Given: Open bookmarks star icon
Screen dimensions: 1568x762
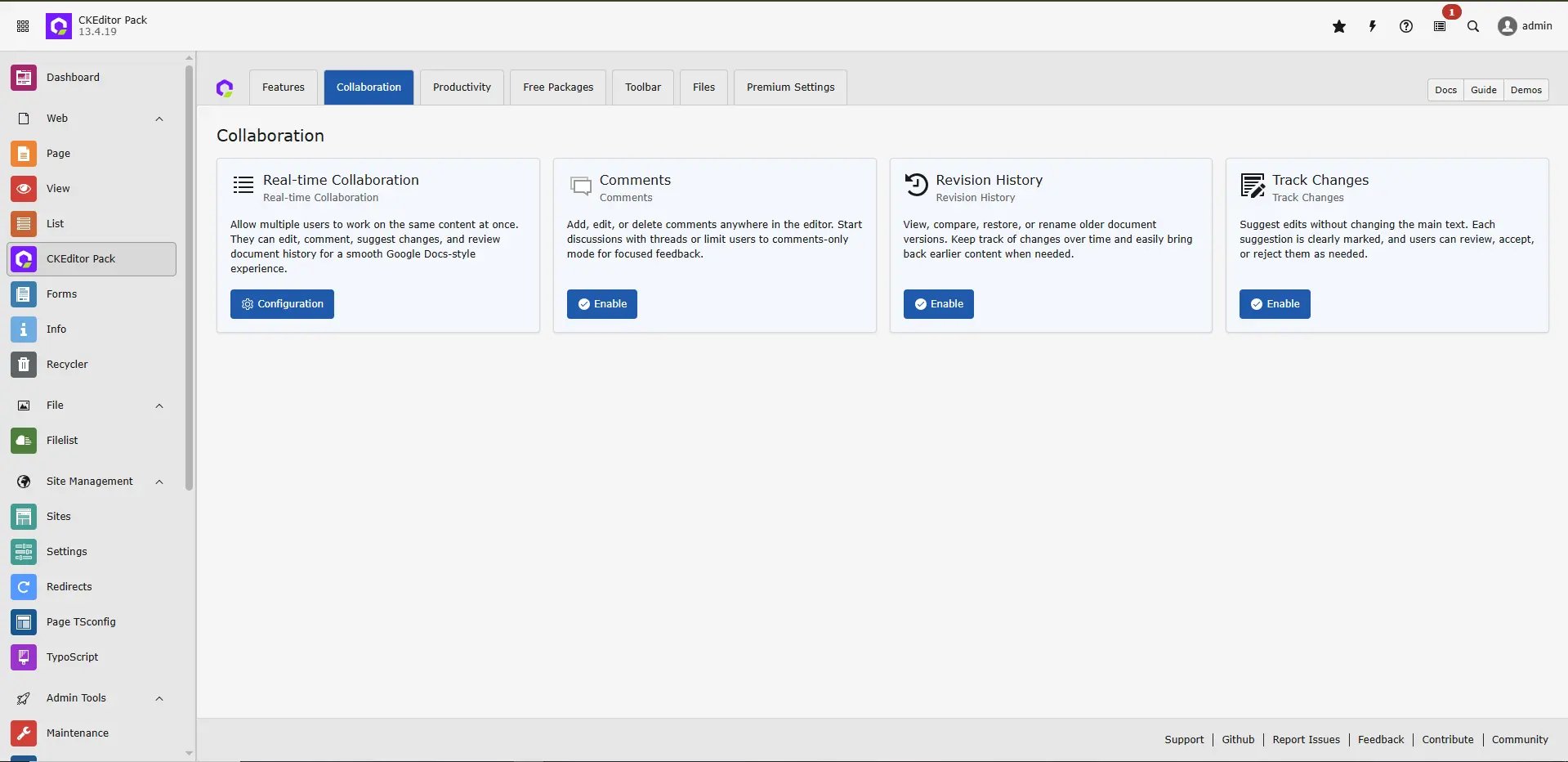Looking at the screenshot, I should (1339, 26).
